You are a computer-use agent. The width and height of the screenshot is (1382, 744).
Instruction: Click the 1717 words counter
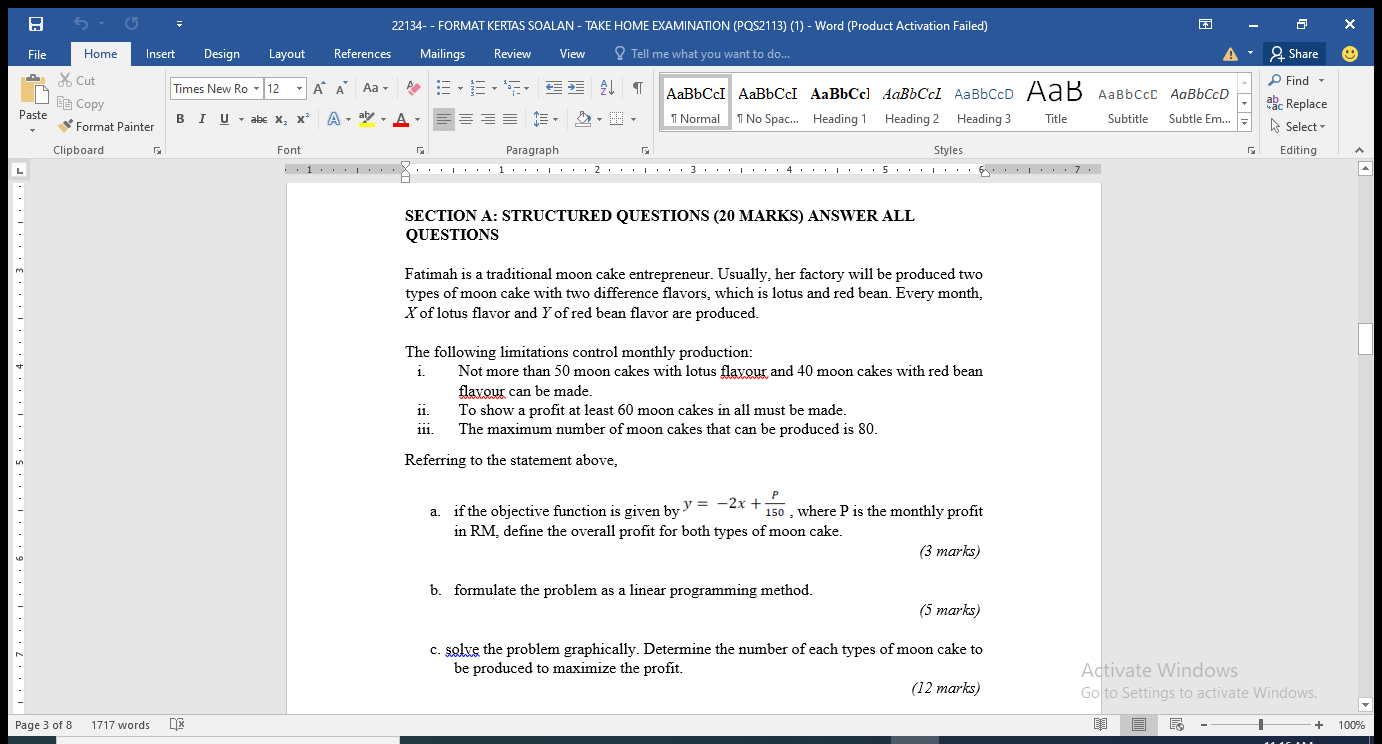tap(120, 724)
